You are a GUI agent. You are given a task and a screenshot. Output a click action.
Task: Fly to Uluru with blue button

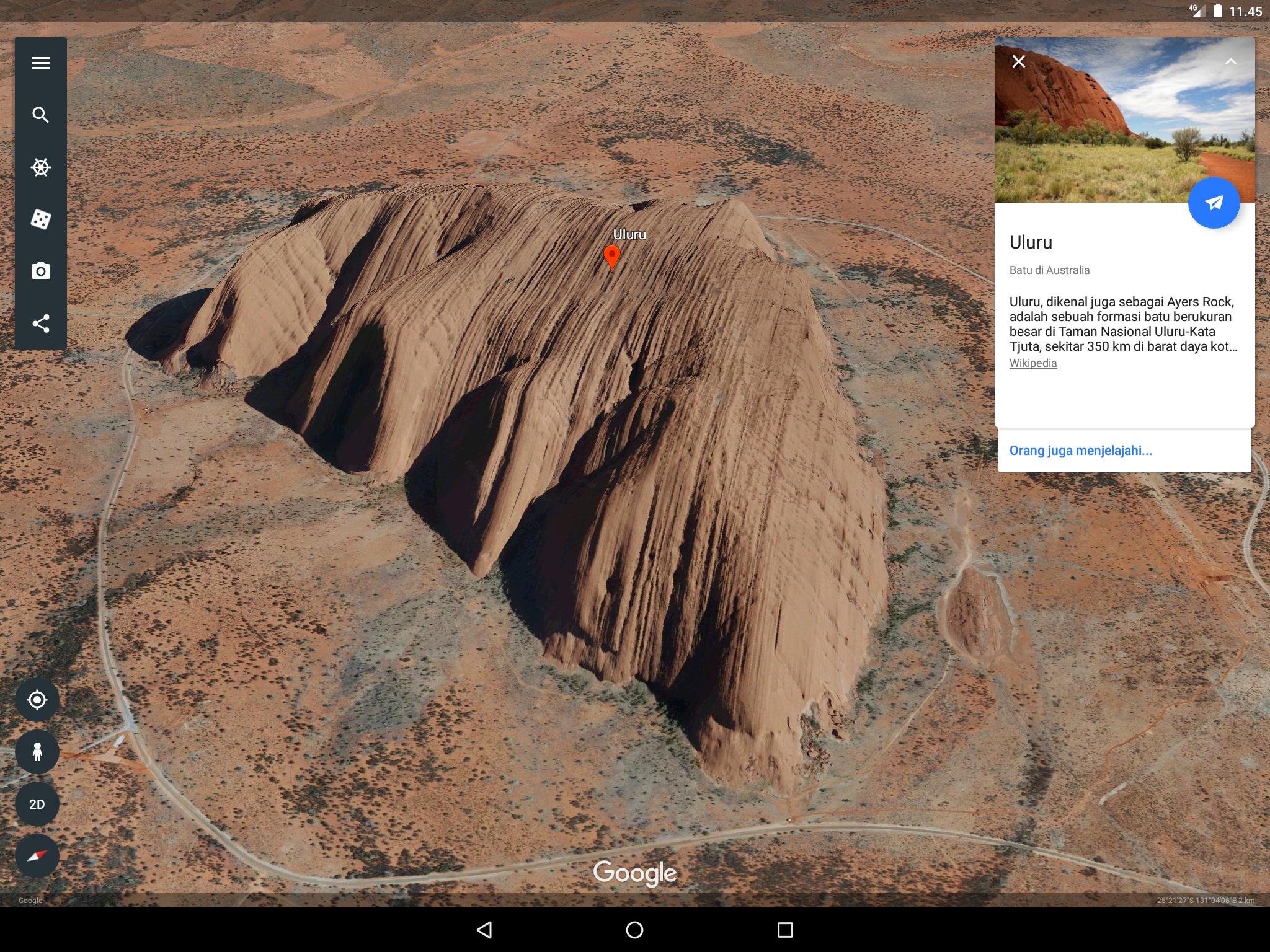tap(1214, 203)
